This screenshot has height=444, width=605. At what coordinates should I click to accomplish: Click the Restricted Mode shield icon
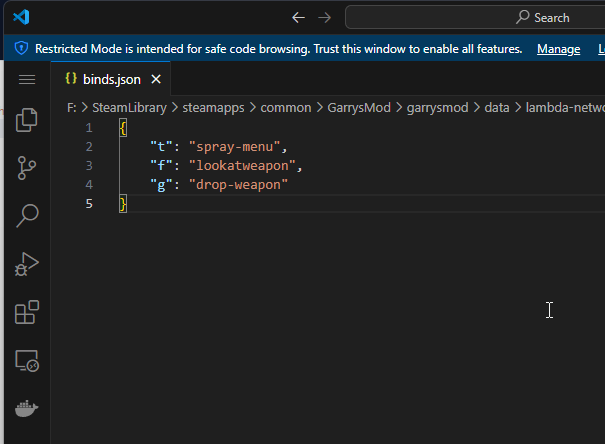(20, 49)
